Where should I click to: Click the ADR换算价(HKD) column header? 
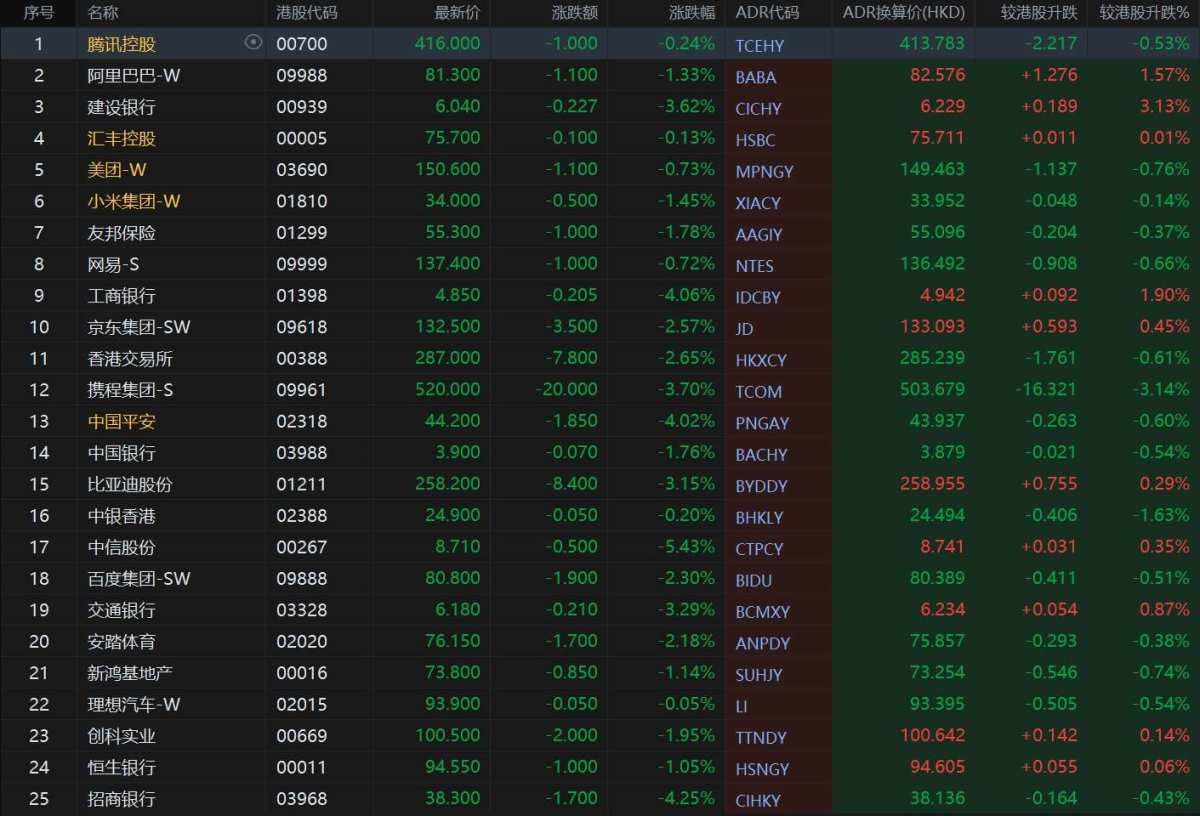tap(904, 13)
